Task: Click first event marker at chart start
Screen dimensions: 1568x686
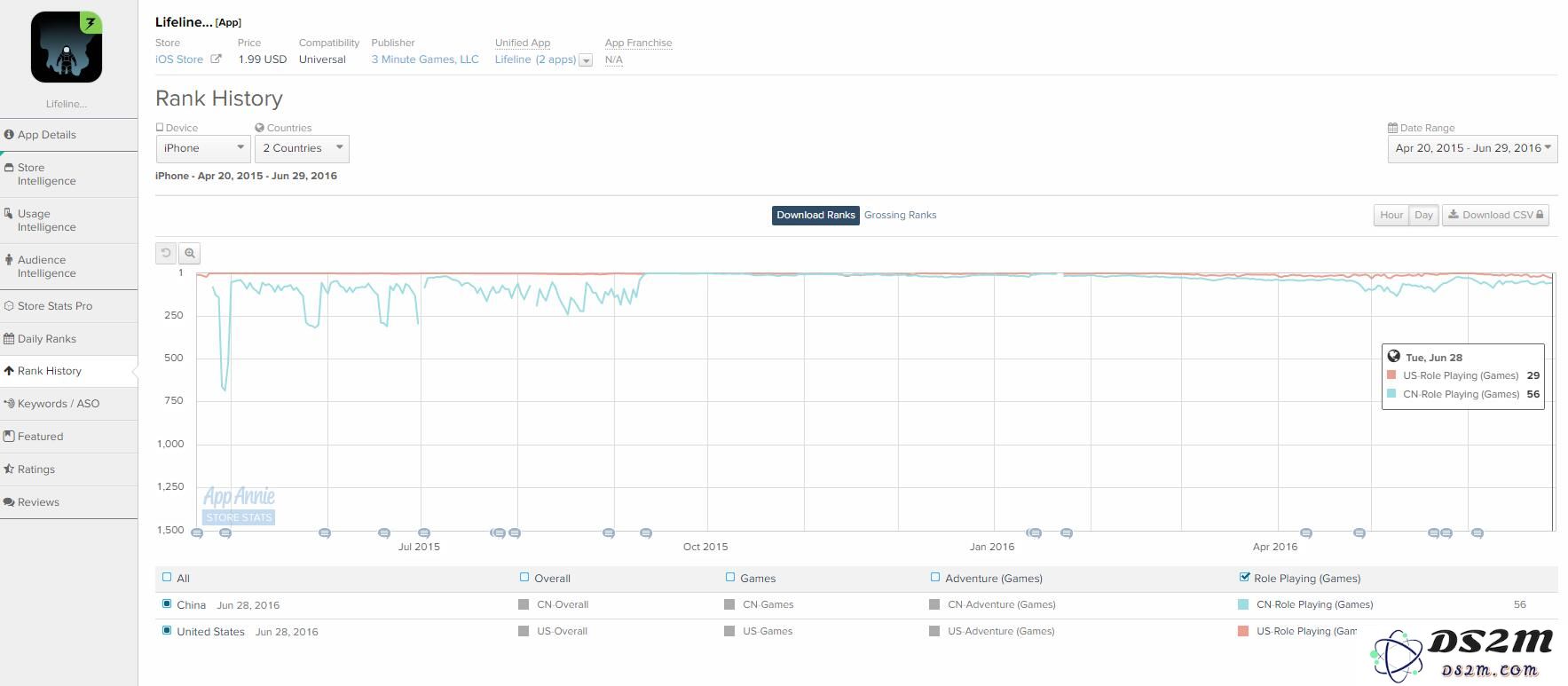Action: pyautogui.click(x=197, y=533)
